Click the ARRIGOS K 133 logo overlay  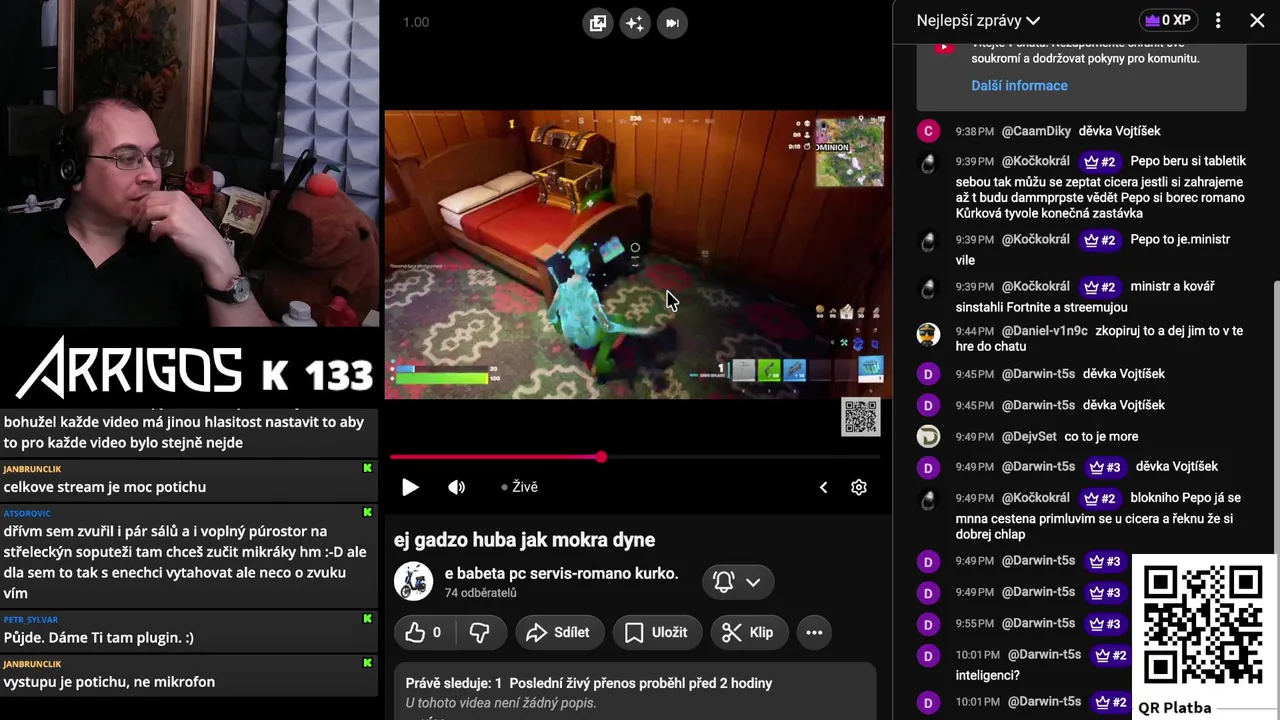coord(194,367)
